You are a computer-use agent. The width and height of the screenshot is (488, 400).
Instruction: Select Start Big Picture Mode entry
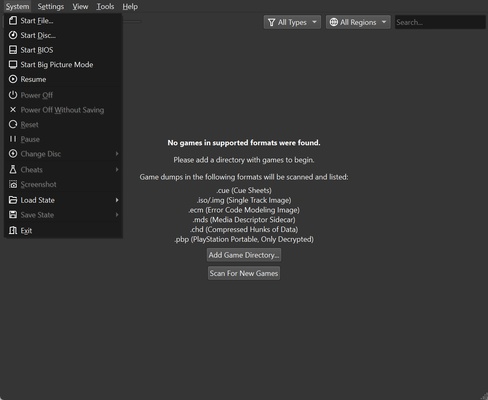[x=63, y=65]
